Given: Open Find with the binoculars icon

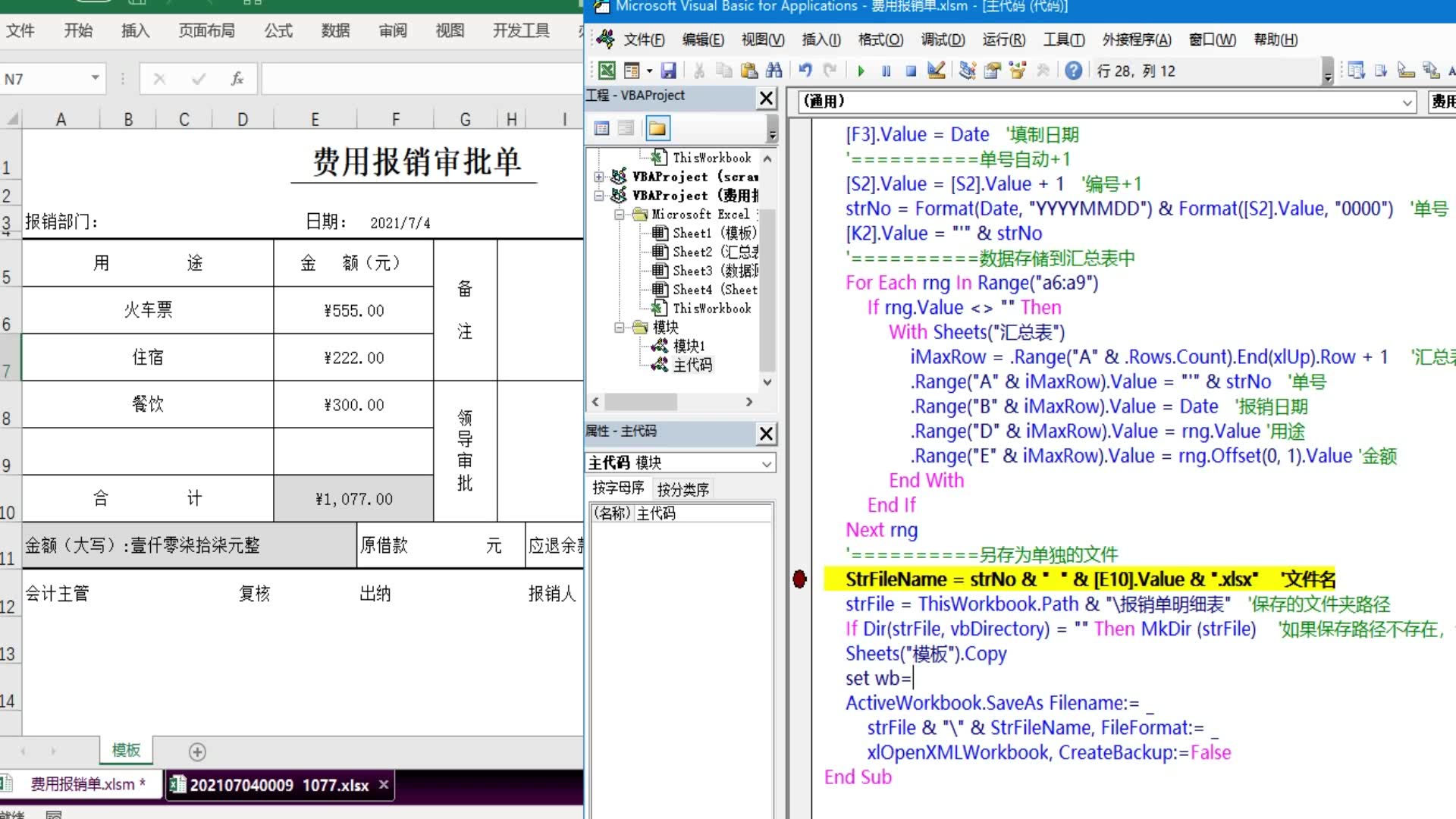Looking at the screenshot, I should (x=773, y=71).
